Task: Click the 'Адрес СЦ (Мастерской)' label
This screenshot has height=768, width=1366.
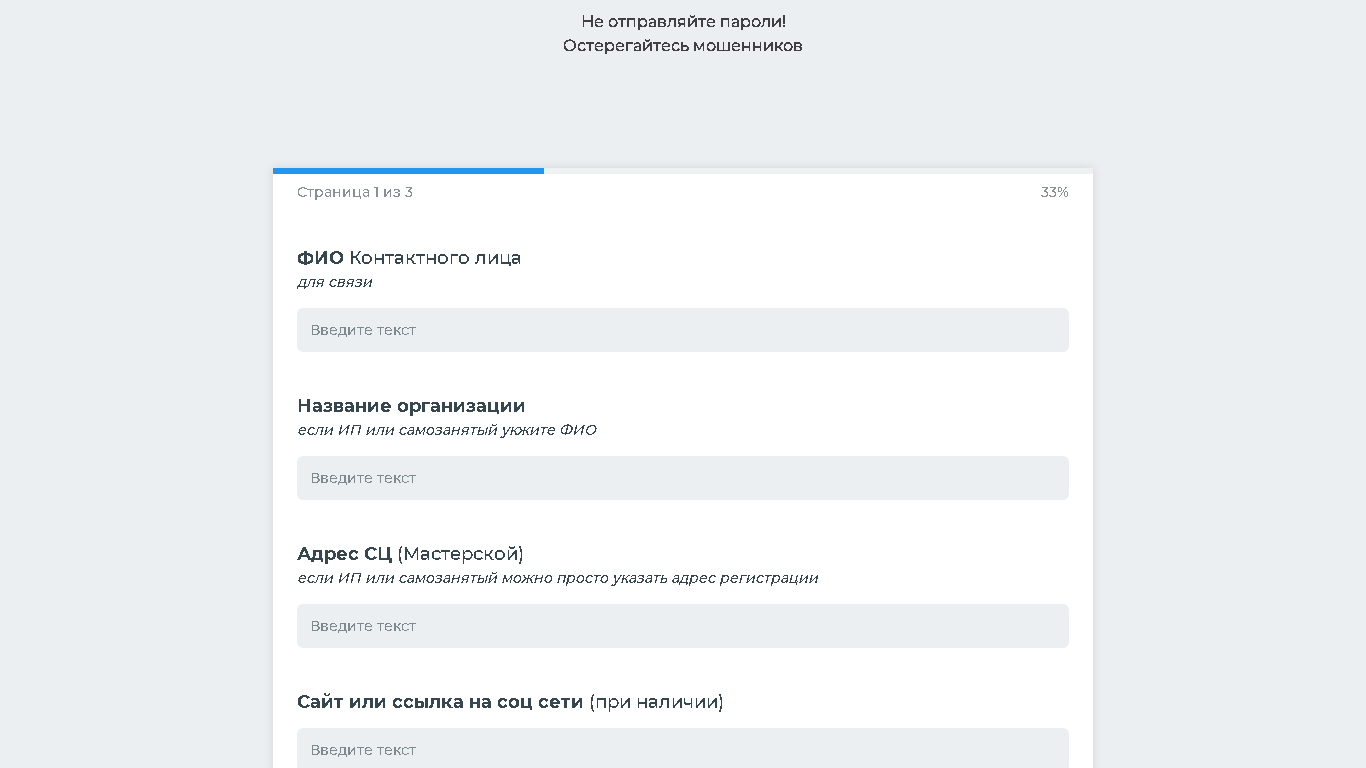Action: [x=410, y=554]
